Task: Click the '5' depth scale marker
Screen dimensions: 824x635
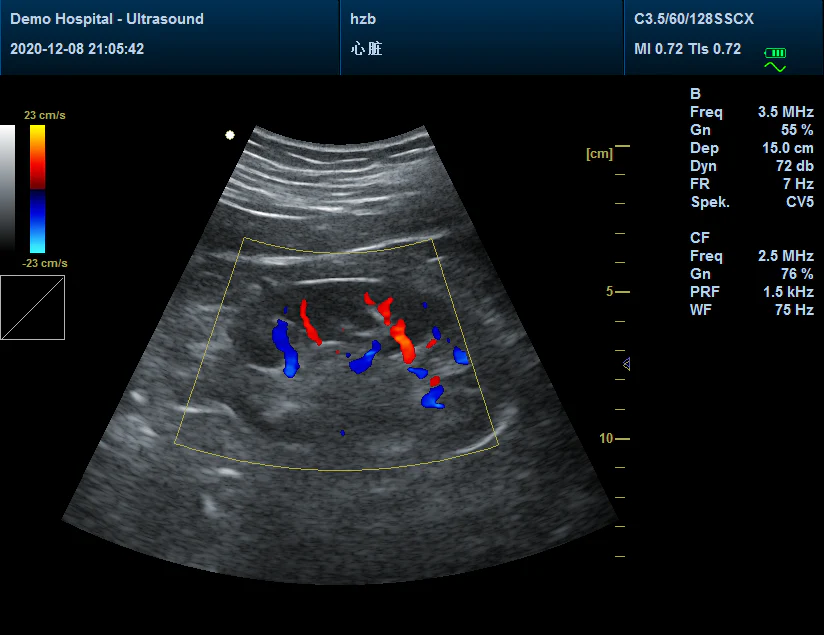Action: click(x=610, y=292)
